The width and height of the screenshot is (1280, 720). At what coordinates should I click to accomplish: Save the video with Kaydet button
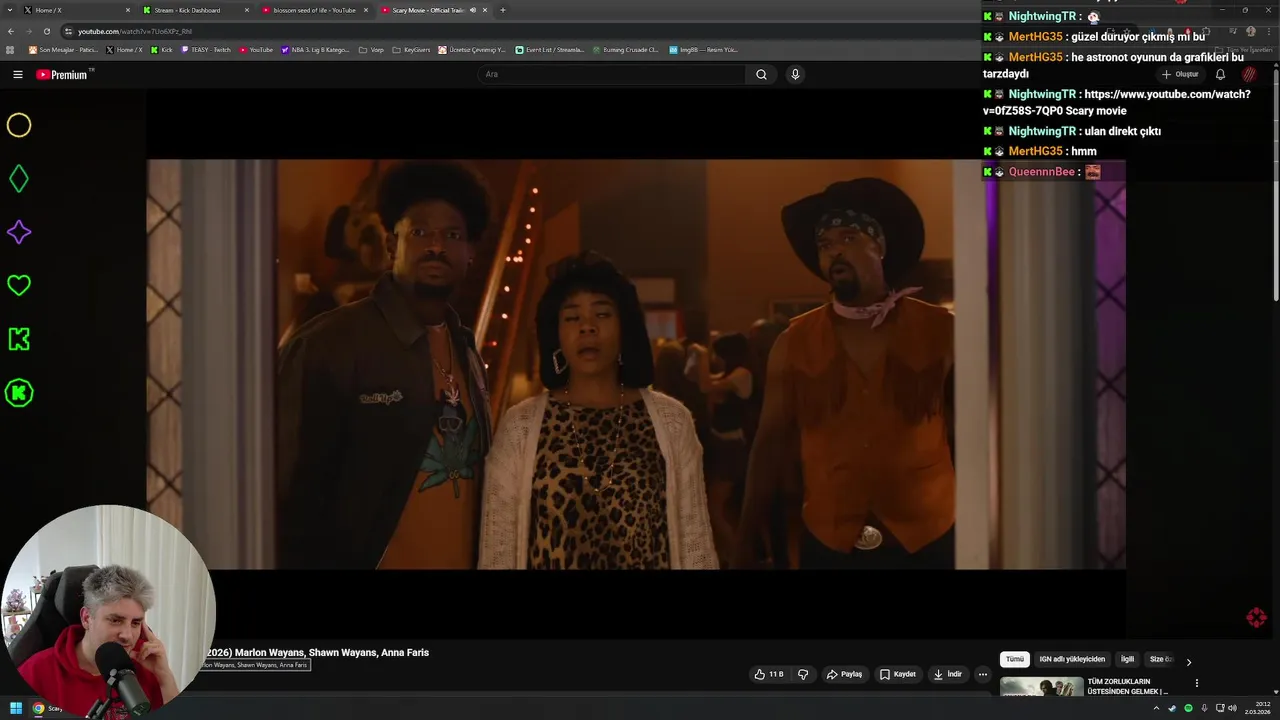[897, 674]
